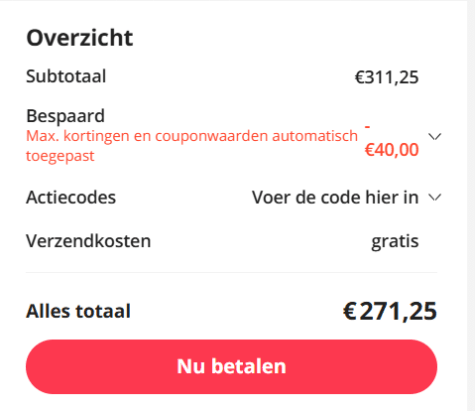Click the Overzicht heading
This screenshot has height=411, width=475.
click(80, 38)
